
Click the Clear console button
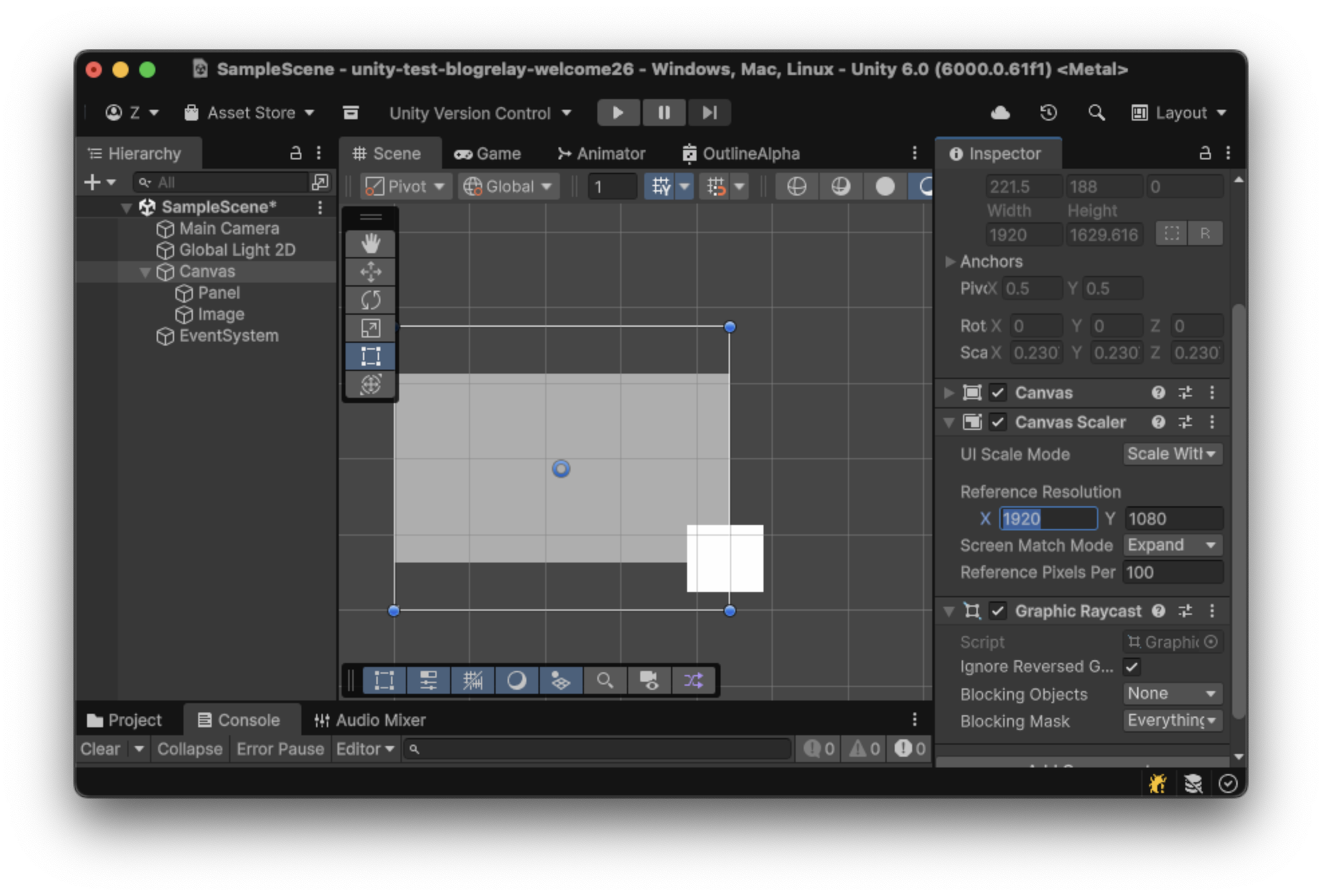[x=100, y=749]
